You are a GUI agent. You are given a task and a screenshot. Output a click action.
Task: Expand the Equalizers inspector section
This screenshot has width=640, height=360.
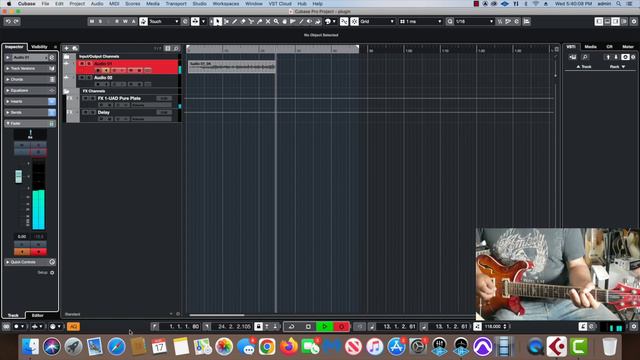(x=30, y=91)
